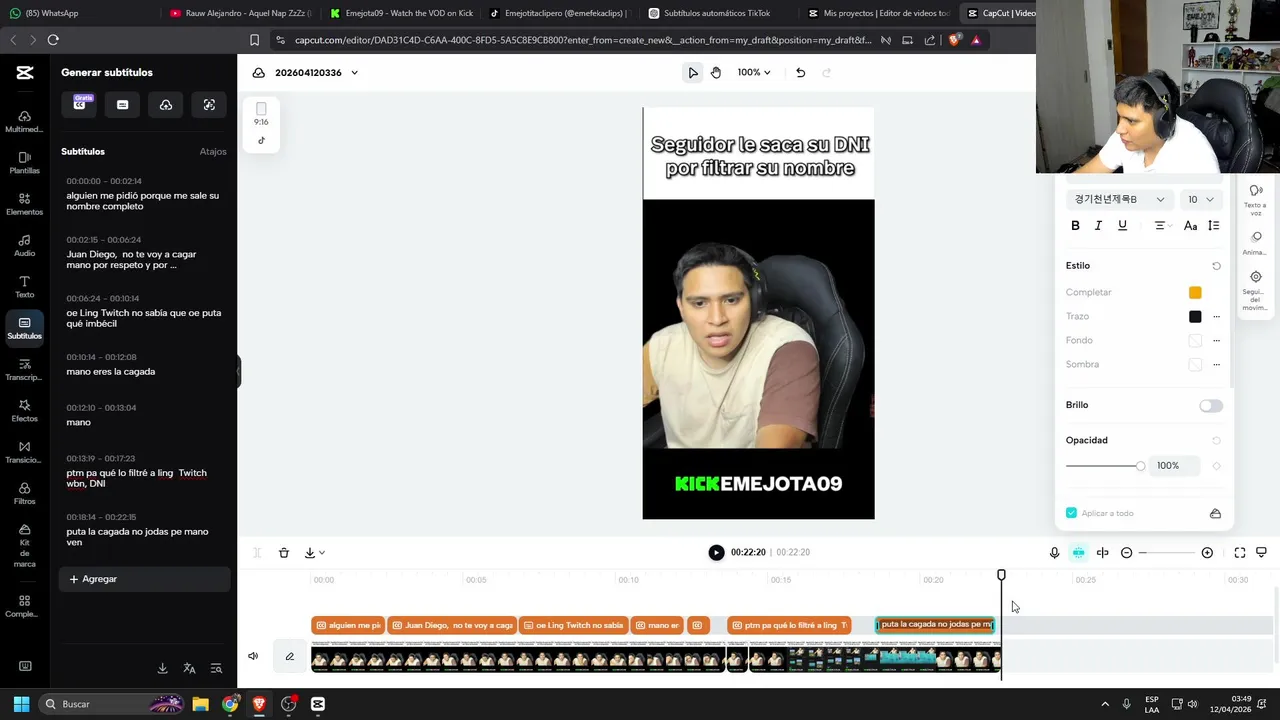Zoom in the timeline with plus icon
1280x720 pixels.
[x=1207, y=552]
